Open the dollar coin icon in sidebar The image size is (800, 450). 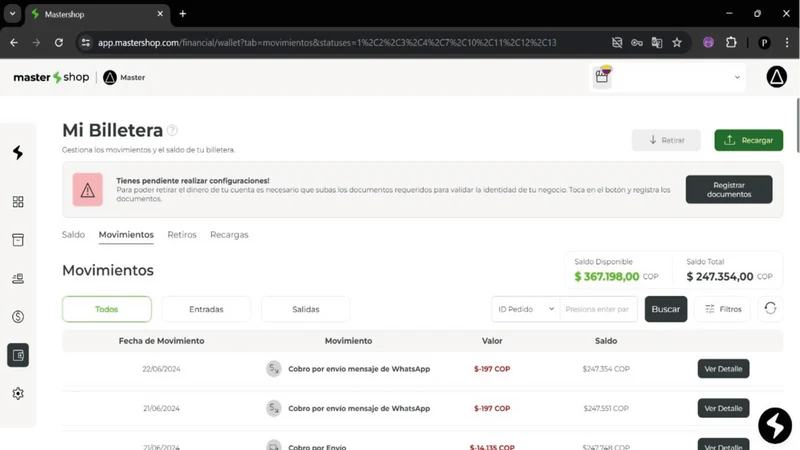pos(18,317)
